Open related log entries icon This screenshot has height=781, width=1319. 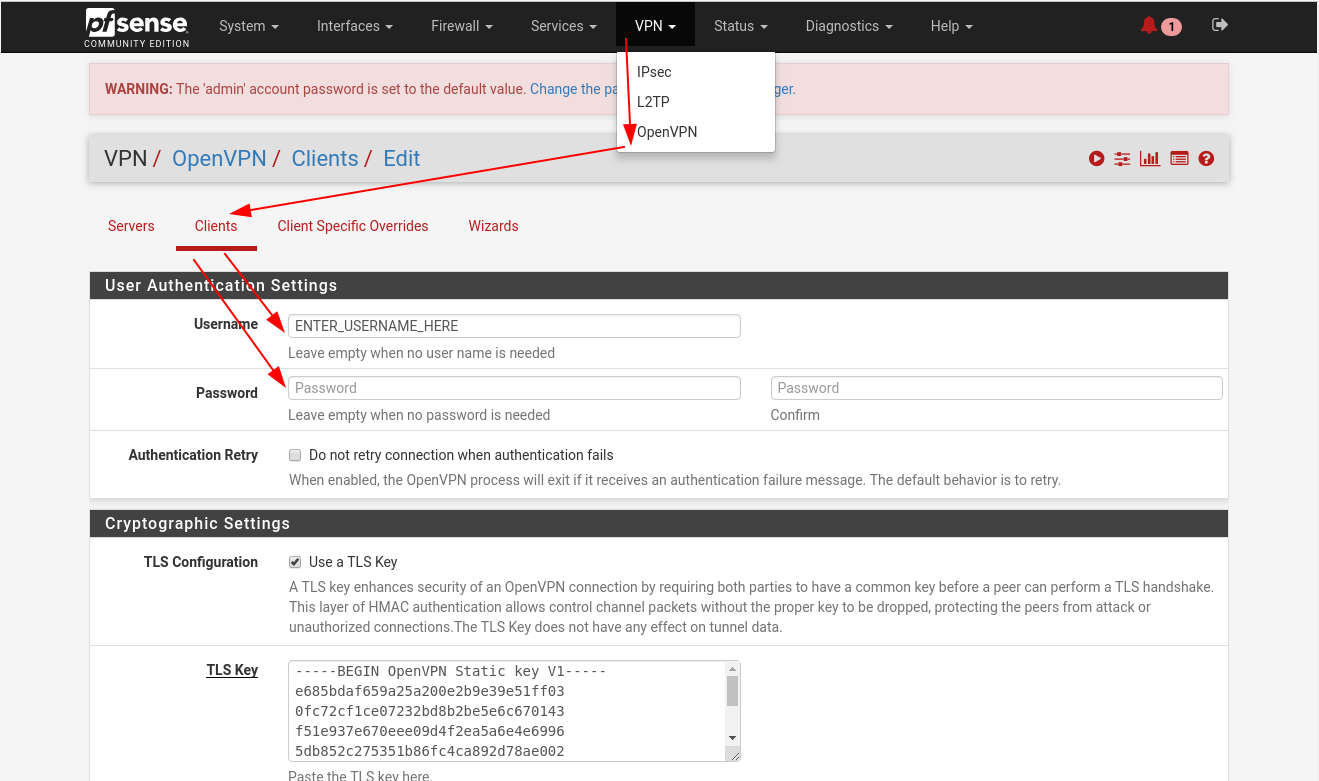click(x=1179, y=158)
